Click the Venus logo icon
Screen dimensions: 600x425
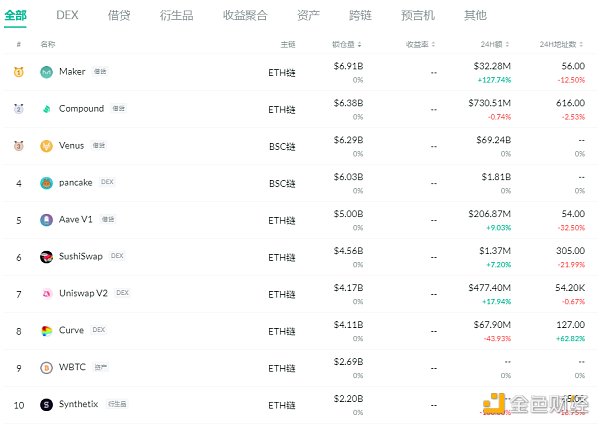coord(47,146)
